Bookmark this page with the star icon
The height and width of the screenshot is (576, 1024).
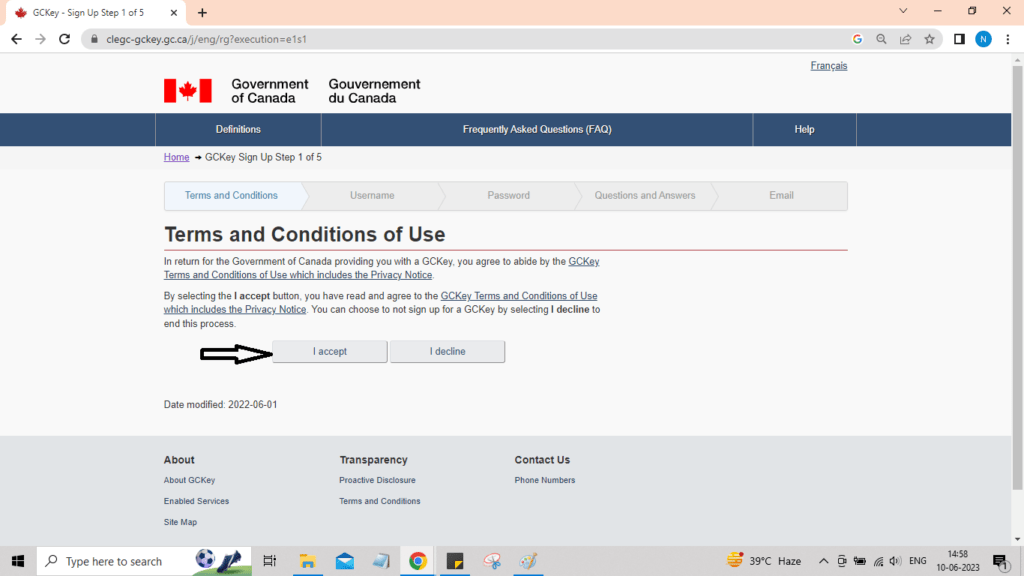(929, 39)
